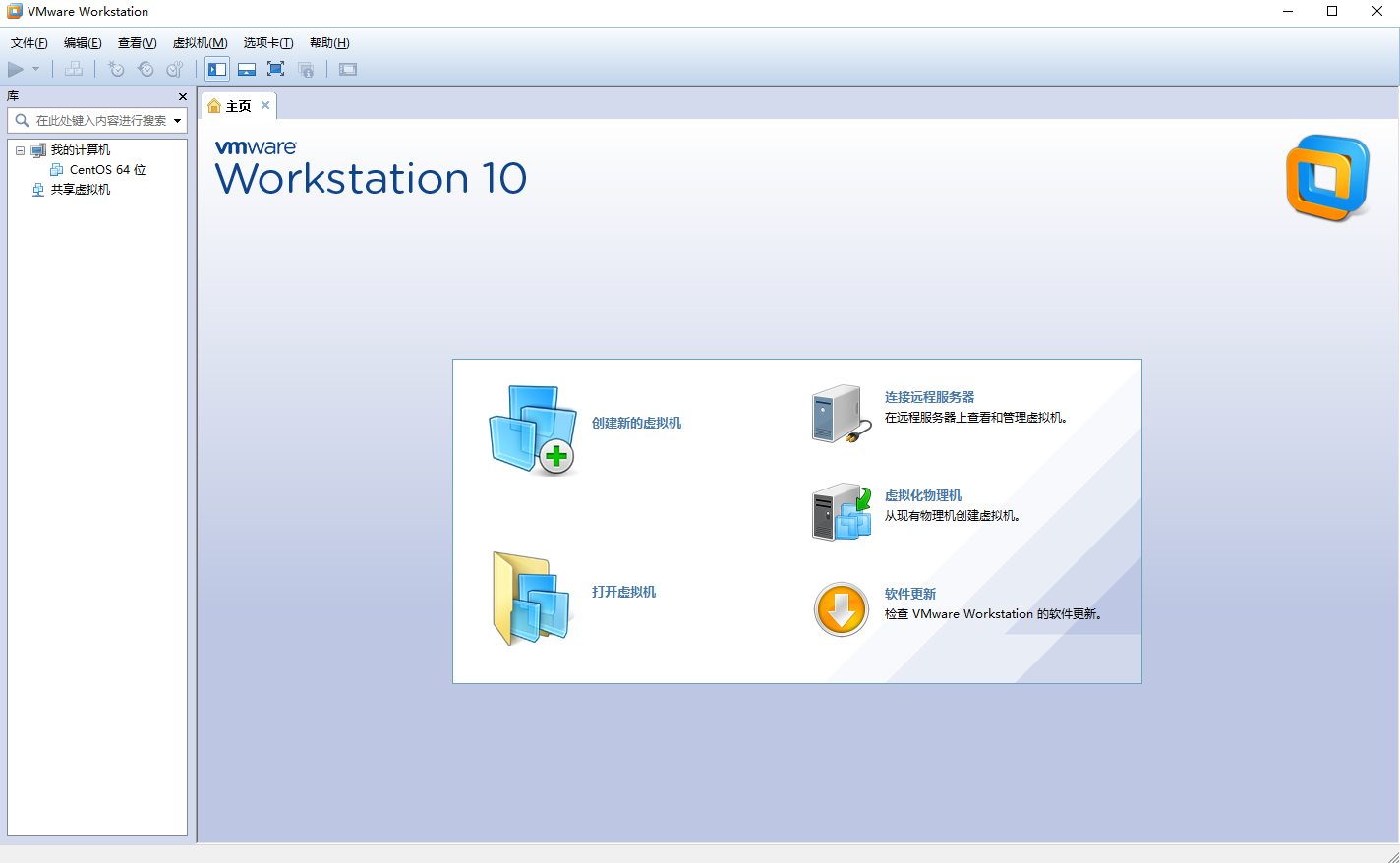Click the power on play toolbar icon
The image size is (1400, 863).
16,69
